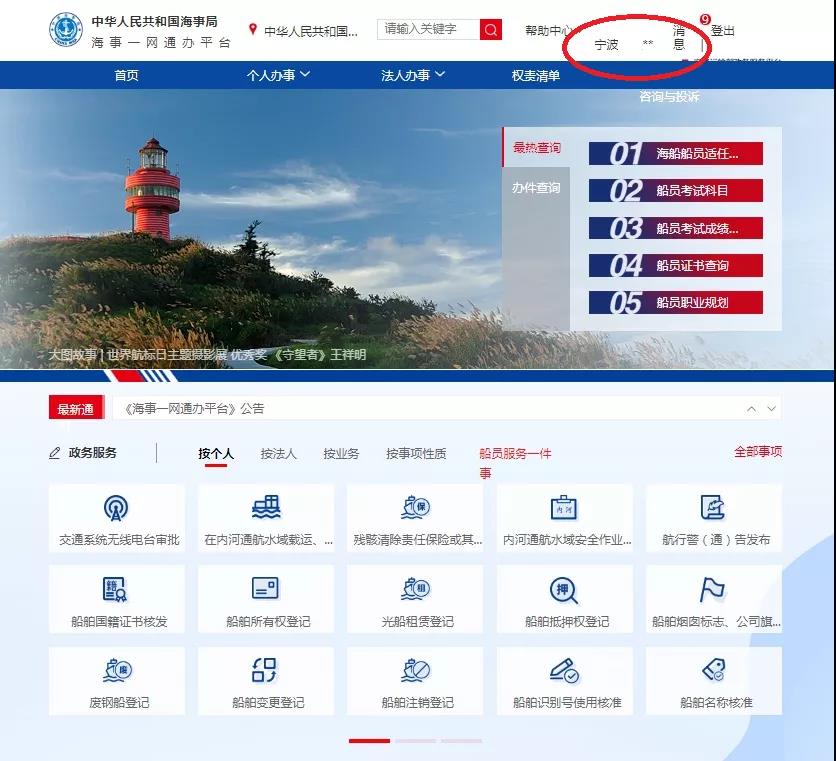The width and height of the screenshot is (836, 761).
Task: Open 船舶国籍证书核发 certificate icon
Action: point(115,589)
